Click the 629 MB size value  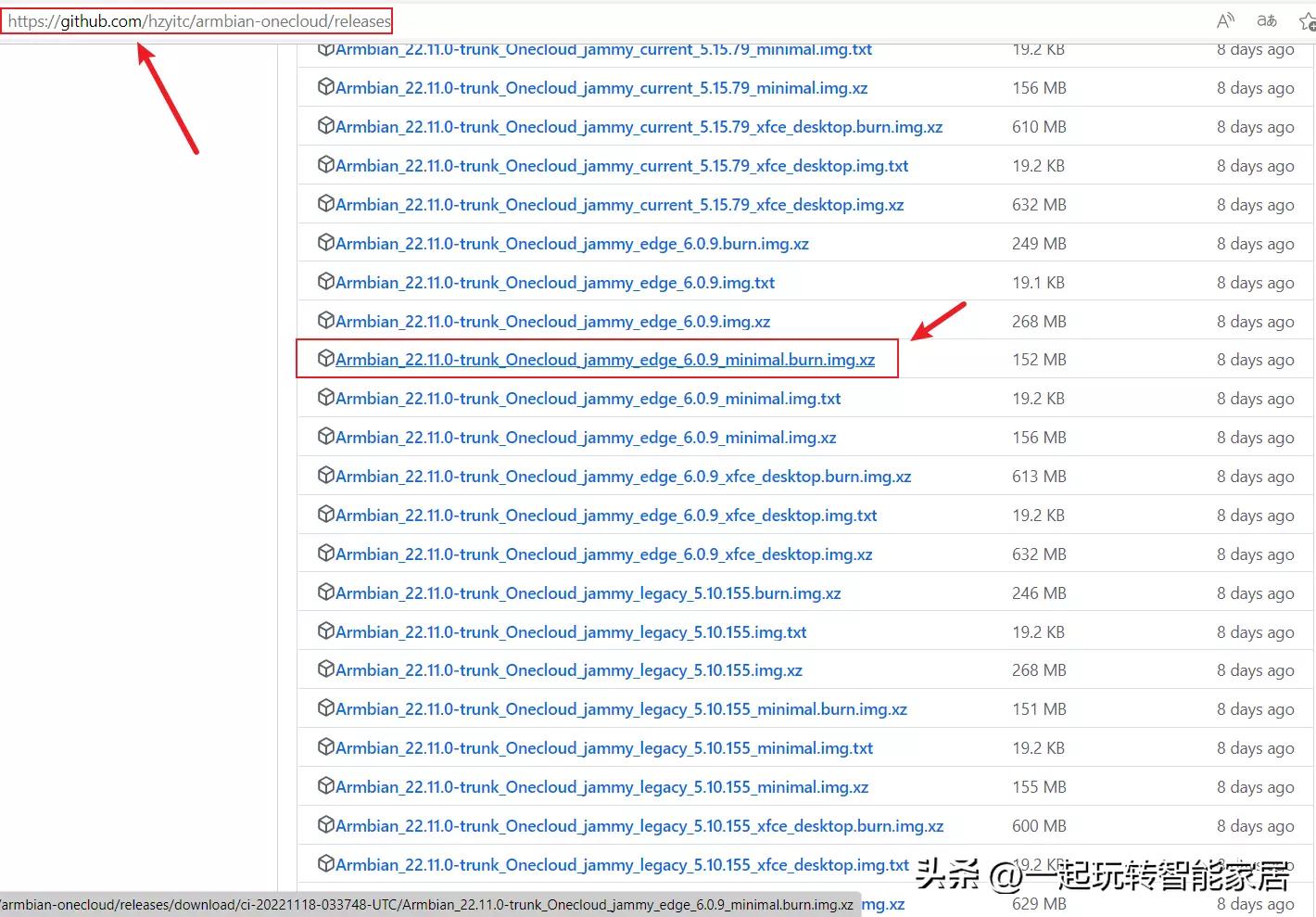click(1039, 904)
